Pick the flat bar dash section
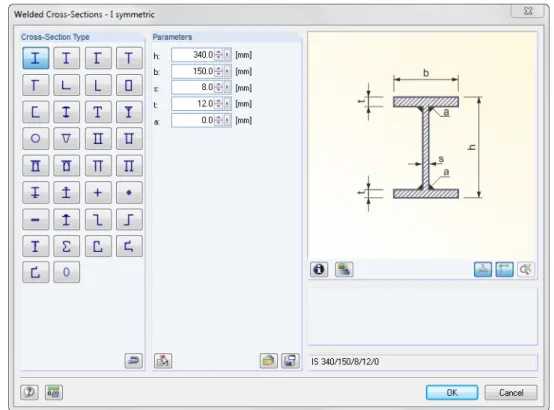This screenshot has height=410, width=554. point(35,219)
